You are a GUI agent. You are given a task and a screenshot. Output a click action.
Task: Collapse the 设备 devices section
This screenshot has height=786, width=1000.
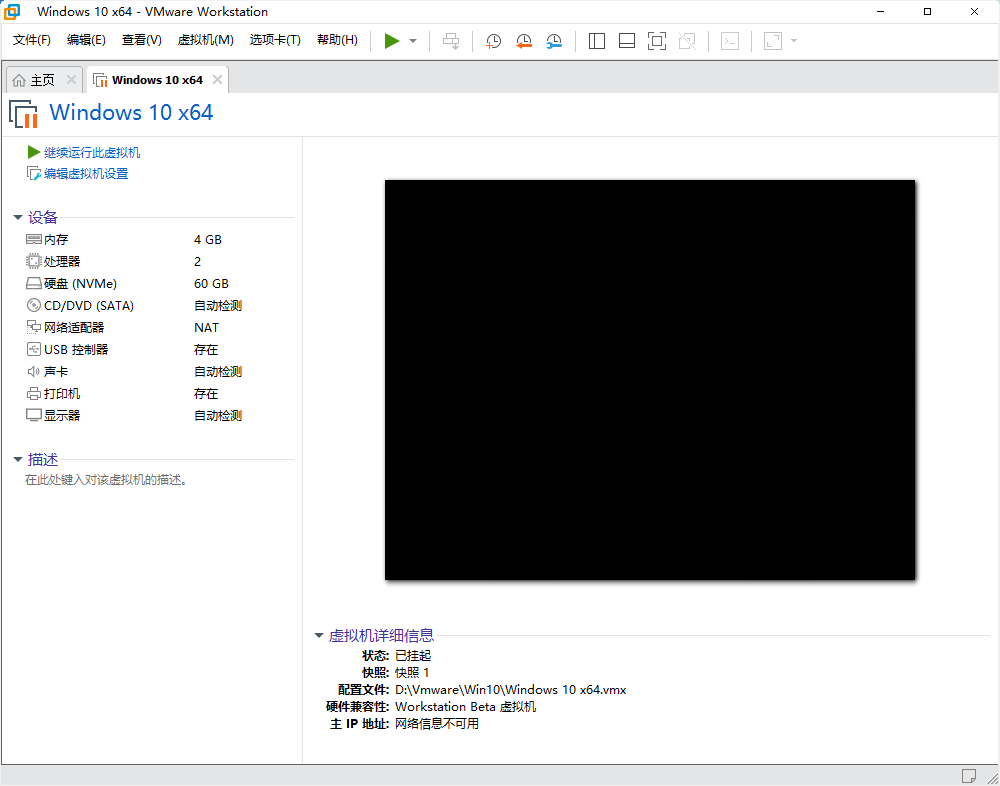[18, 218]
